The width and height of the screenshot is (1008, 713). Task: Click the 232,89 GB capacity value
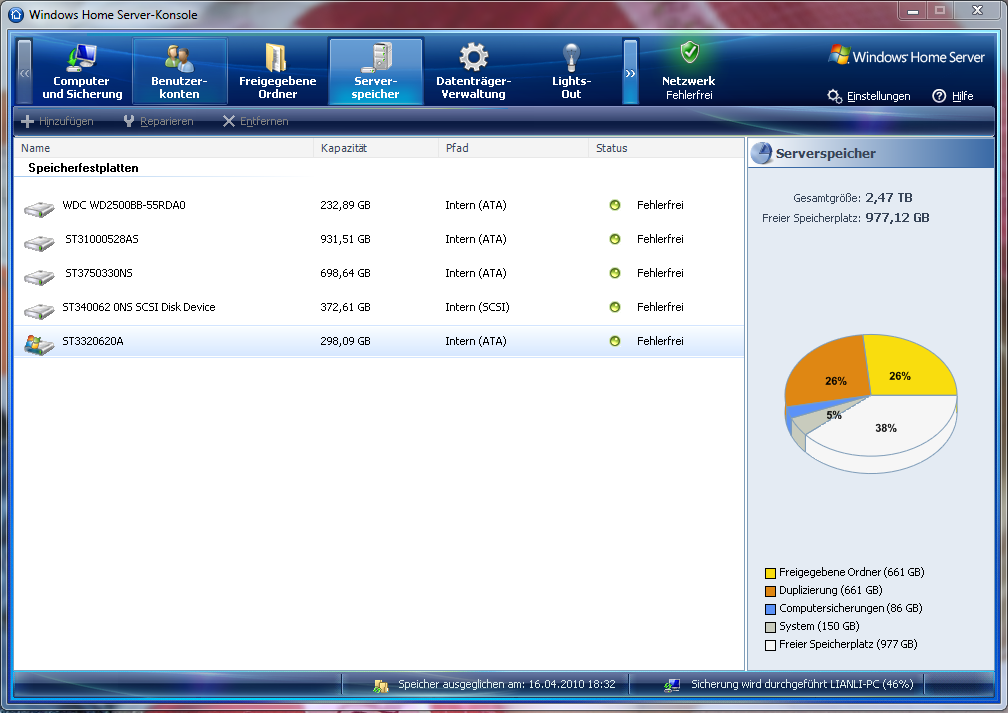pos(345,205)
